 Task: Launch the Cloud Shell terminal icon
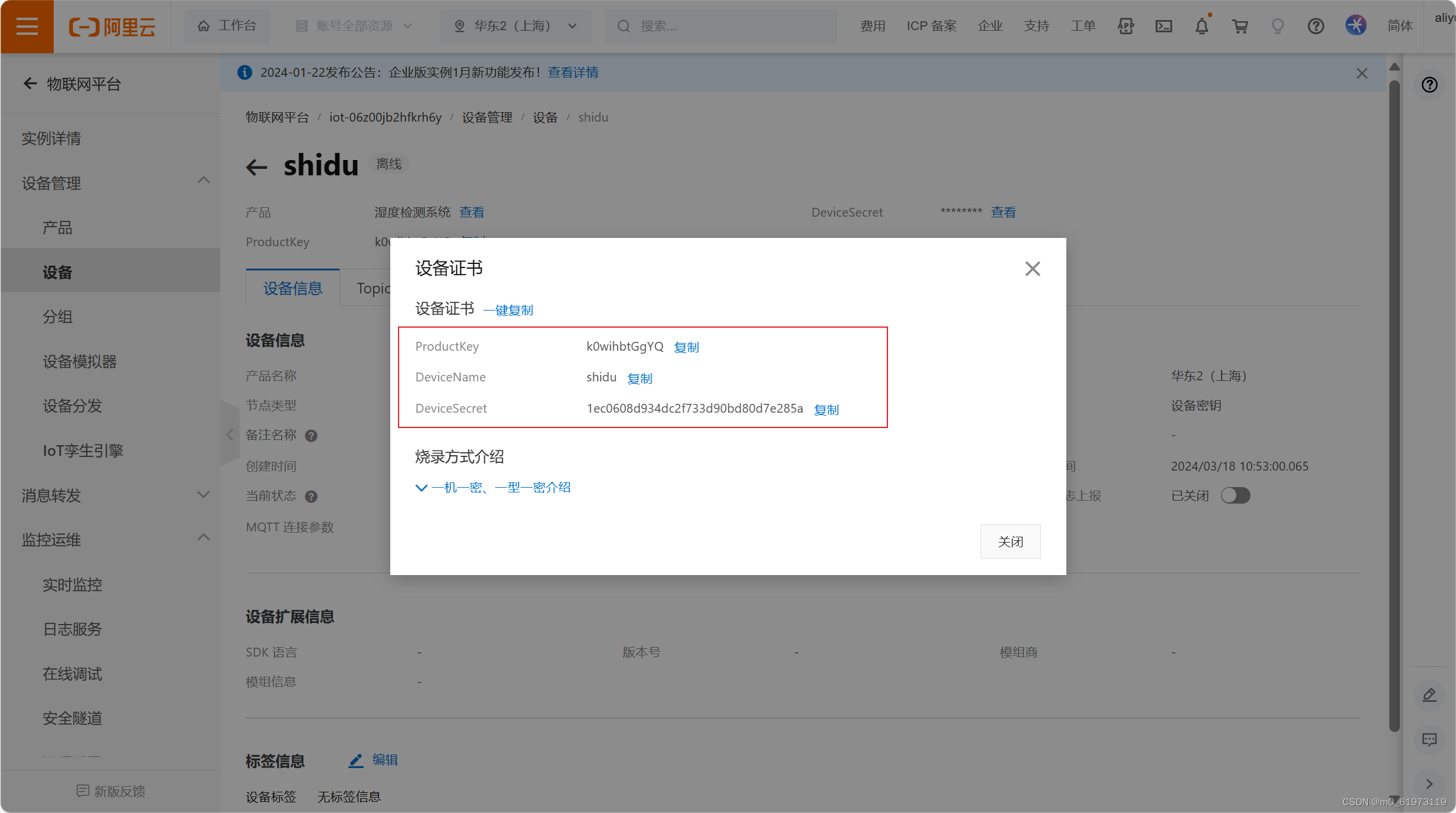point(1164,26)
